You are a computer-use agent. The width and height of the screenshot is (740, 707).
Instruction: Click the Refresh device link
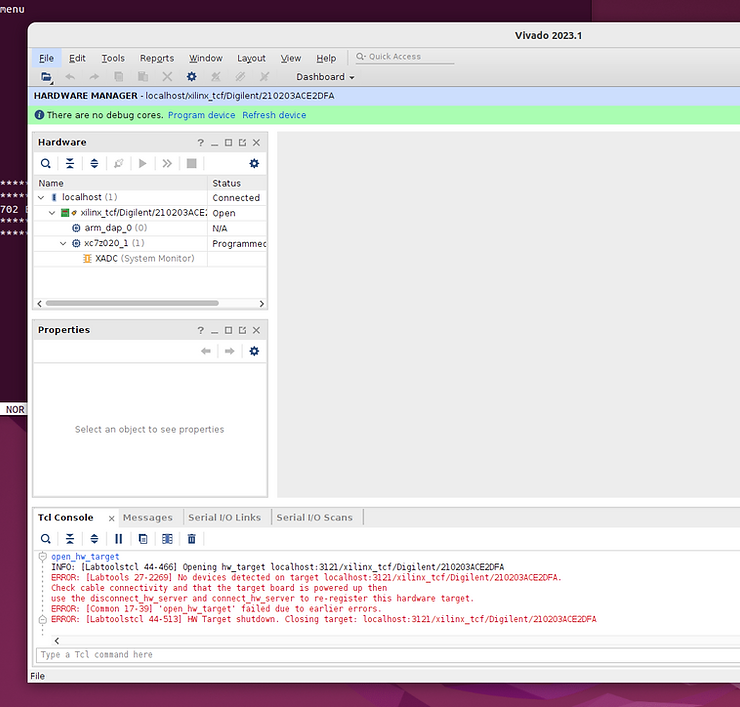tap(274, 115)
